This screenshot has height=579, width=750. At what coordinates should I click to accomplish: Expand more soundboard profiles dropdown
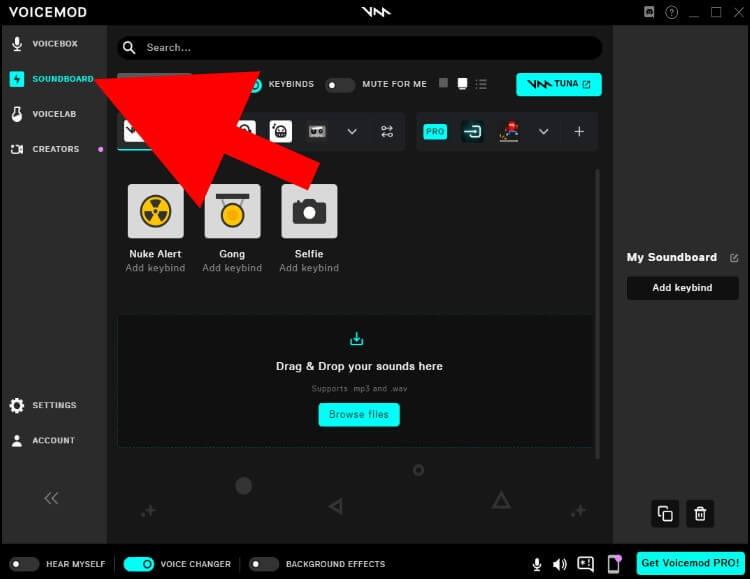point(352,132)
